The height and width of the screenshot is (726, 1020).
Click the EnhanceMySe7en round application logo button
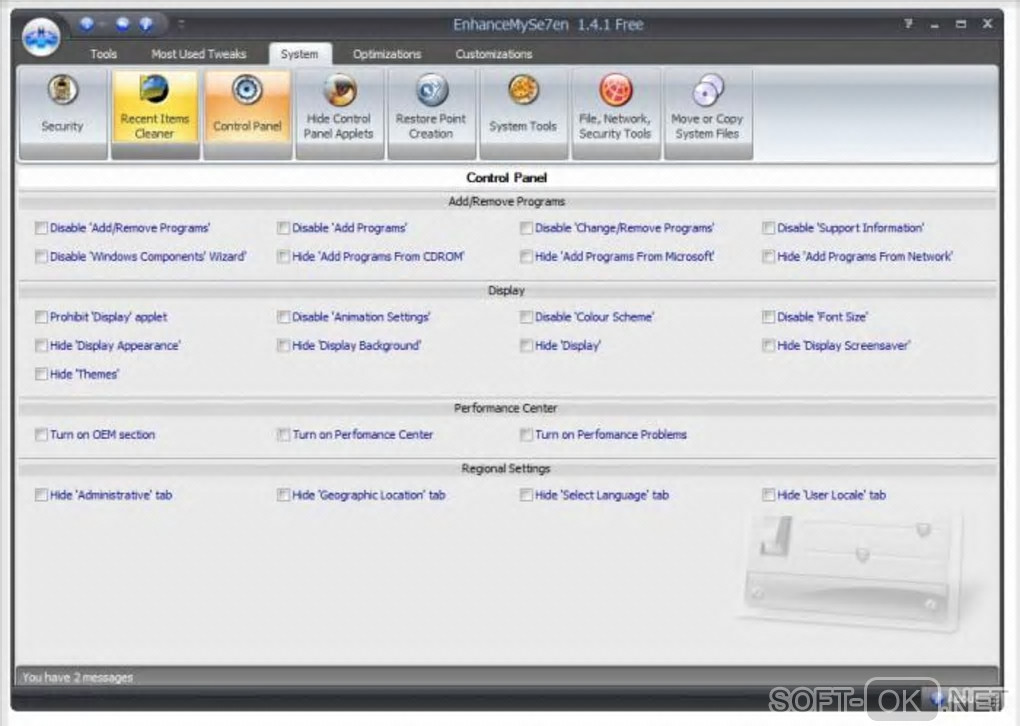click(x=41, y=36)
